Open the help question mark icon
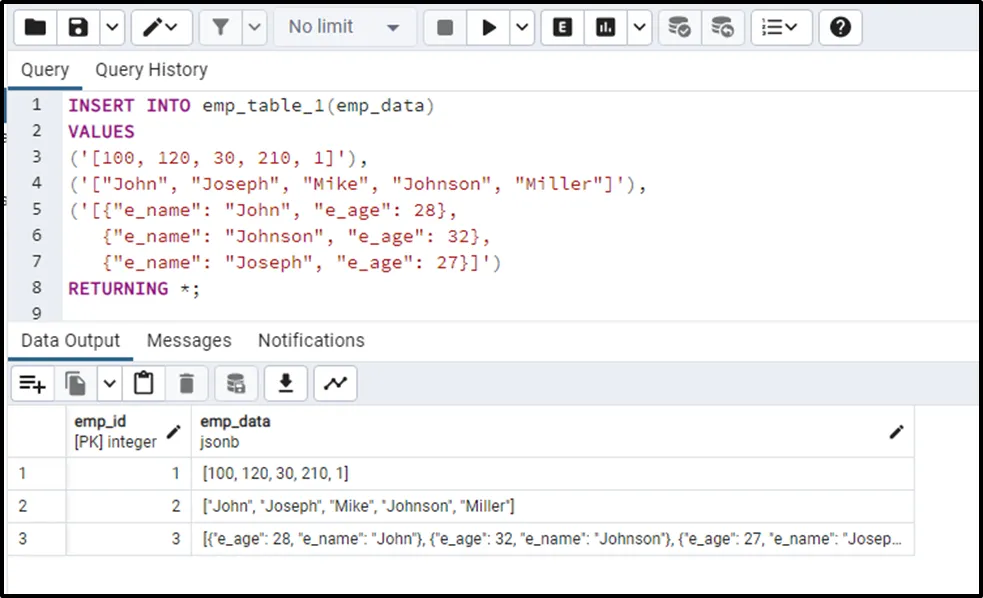Viewport: 983px width, 598px height. tap(840, 28)
